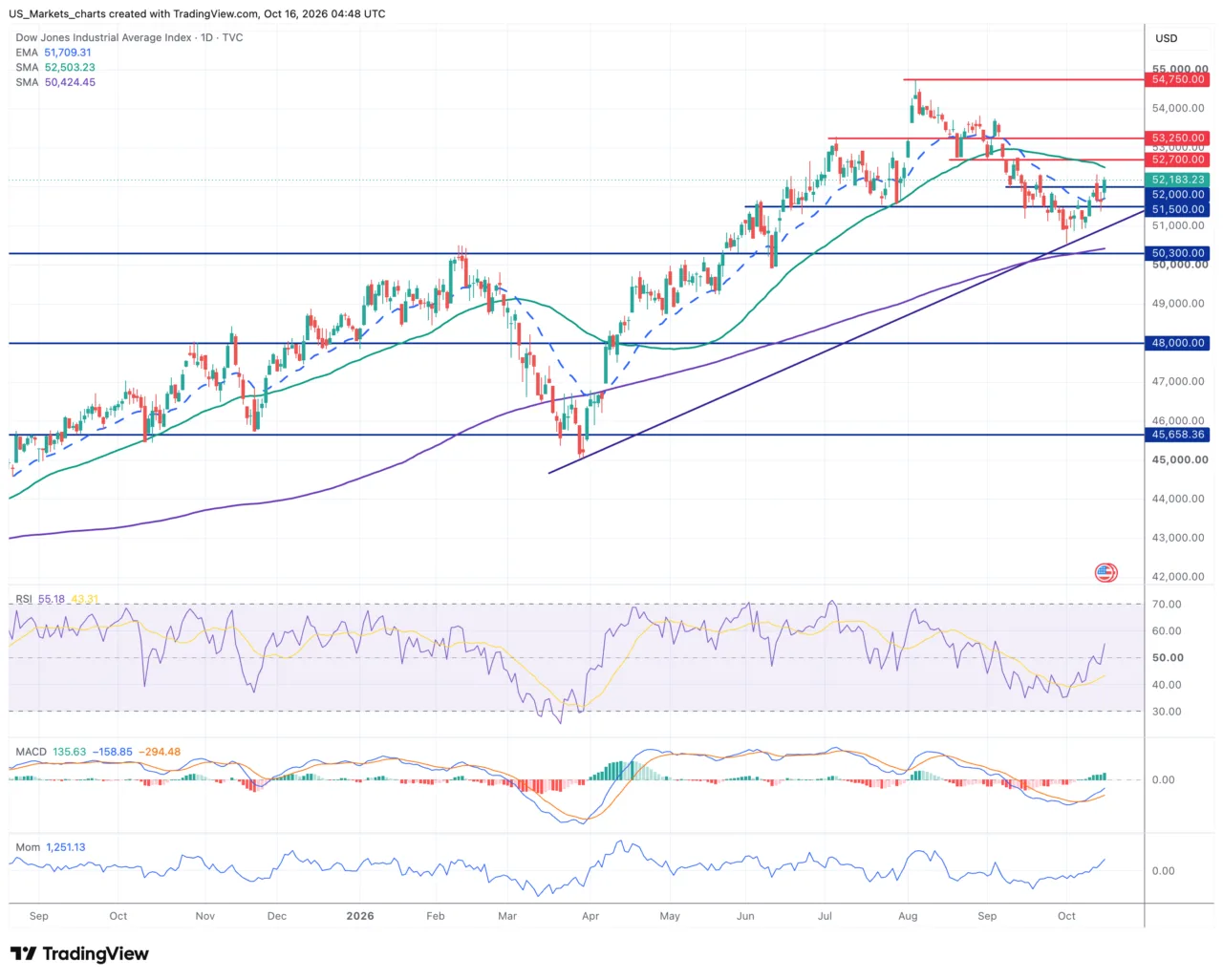Click the Mar label on time axis

[x=507, y=916]
